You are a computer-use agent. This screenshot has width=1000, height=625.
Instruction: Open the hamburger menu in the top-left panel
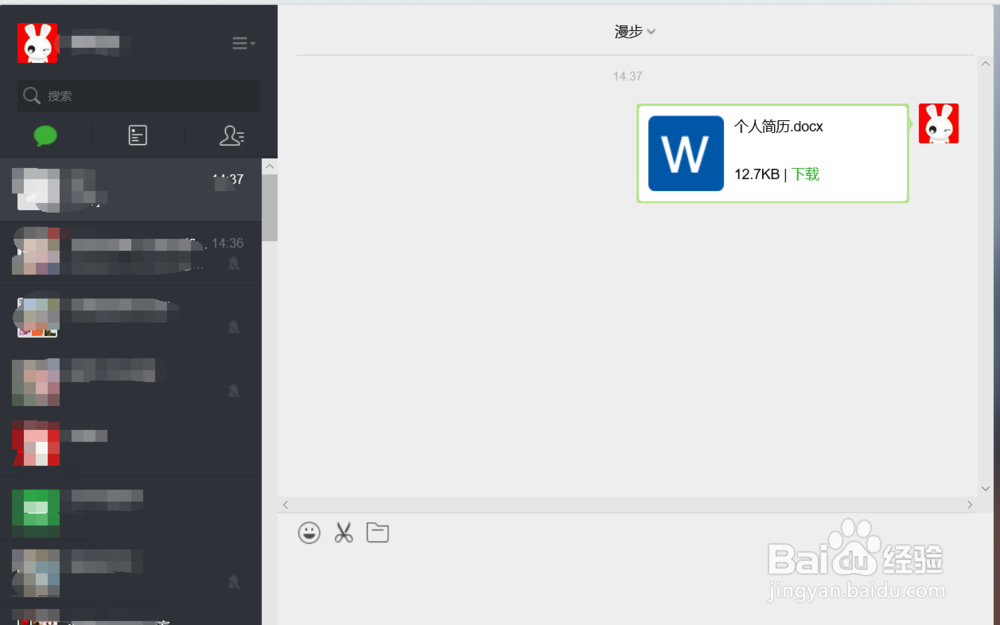[x=240, y=43]
